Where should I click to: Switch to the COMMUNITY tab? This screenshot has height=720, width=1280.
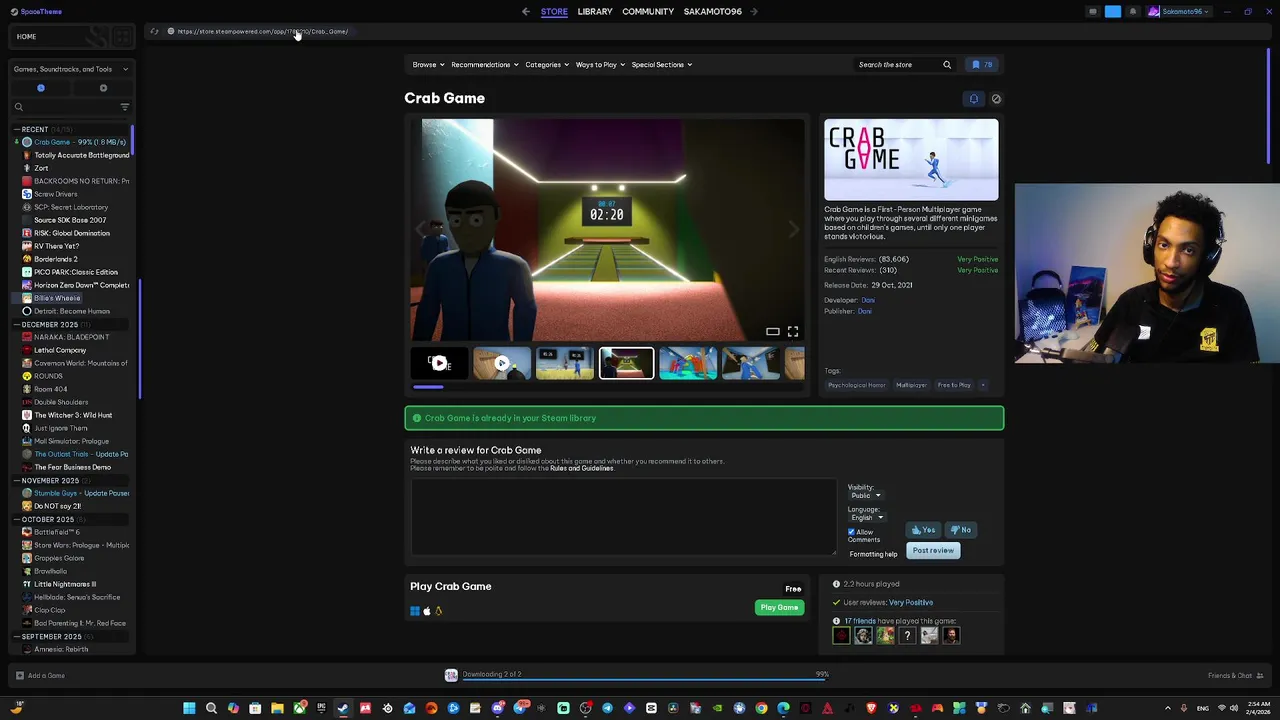[x=648, y=12]
